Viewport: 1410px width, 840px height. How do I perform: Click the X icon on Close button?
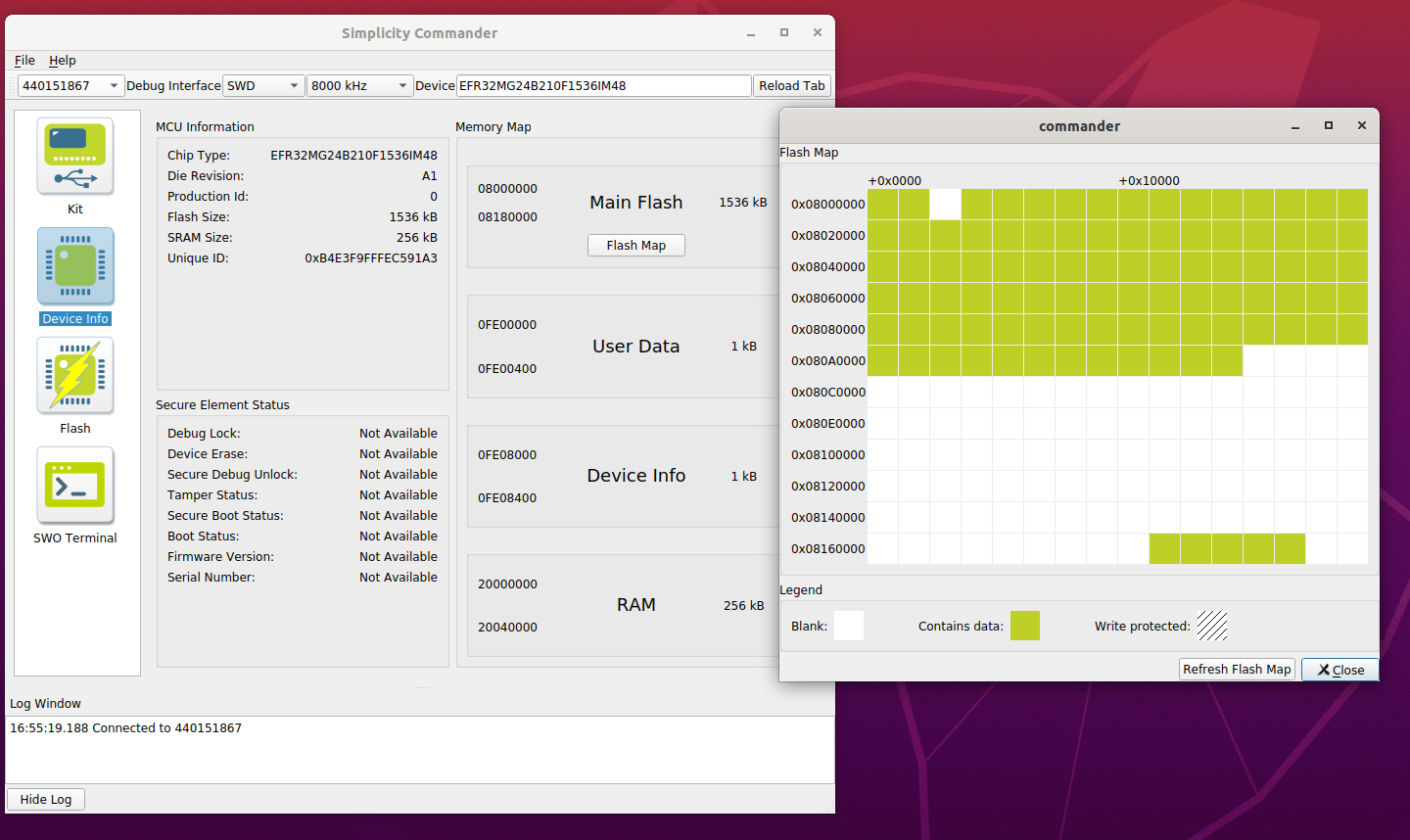click(1324, 670)
